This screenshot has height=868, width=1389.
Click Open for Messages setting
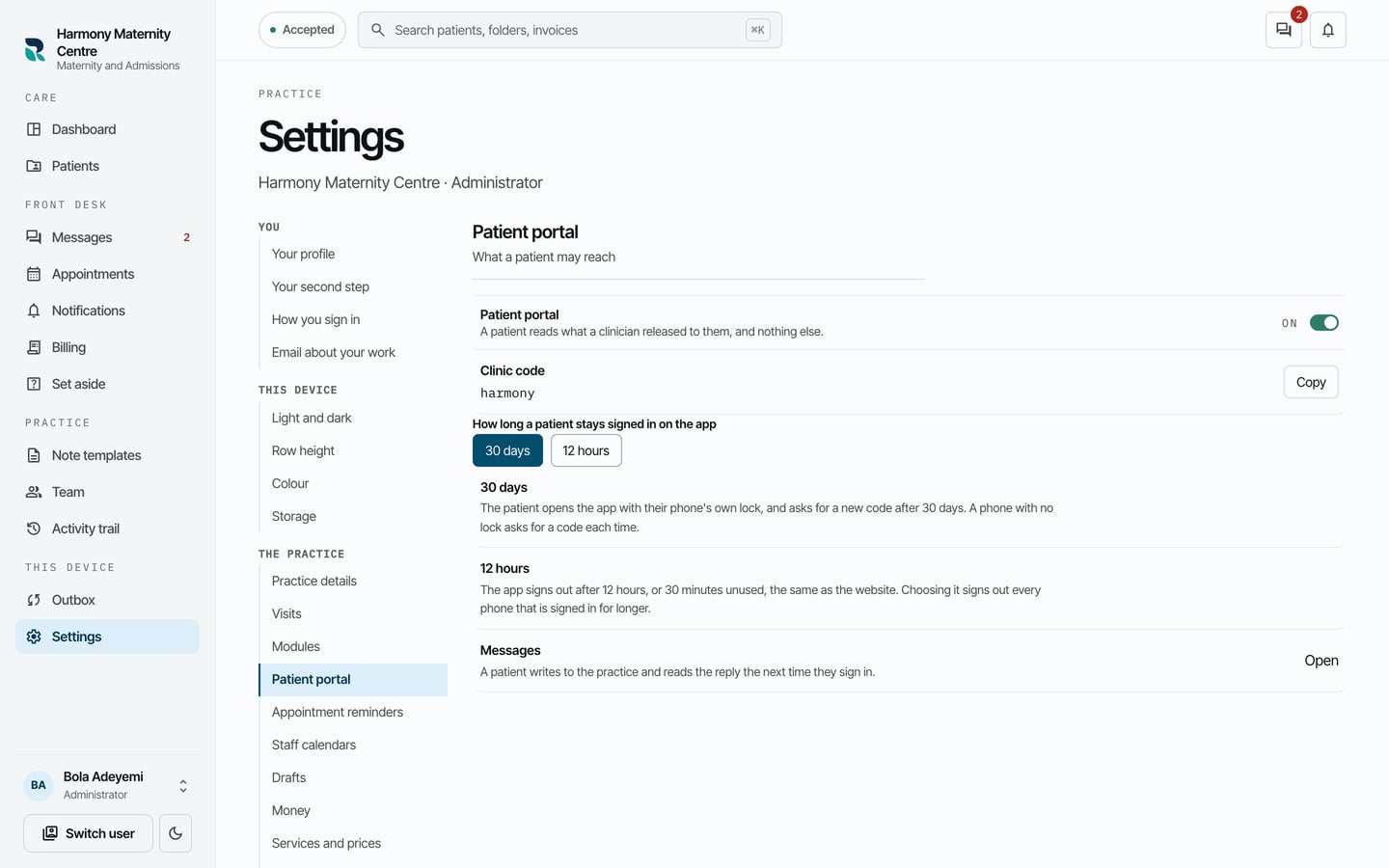tap(1321, 661)
